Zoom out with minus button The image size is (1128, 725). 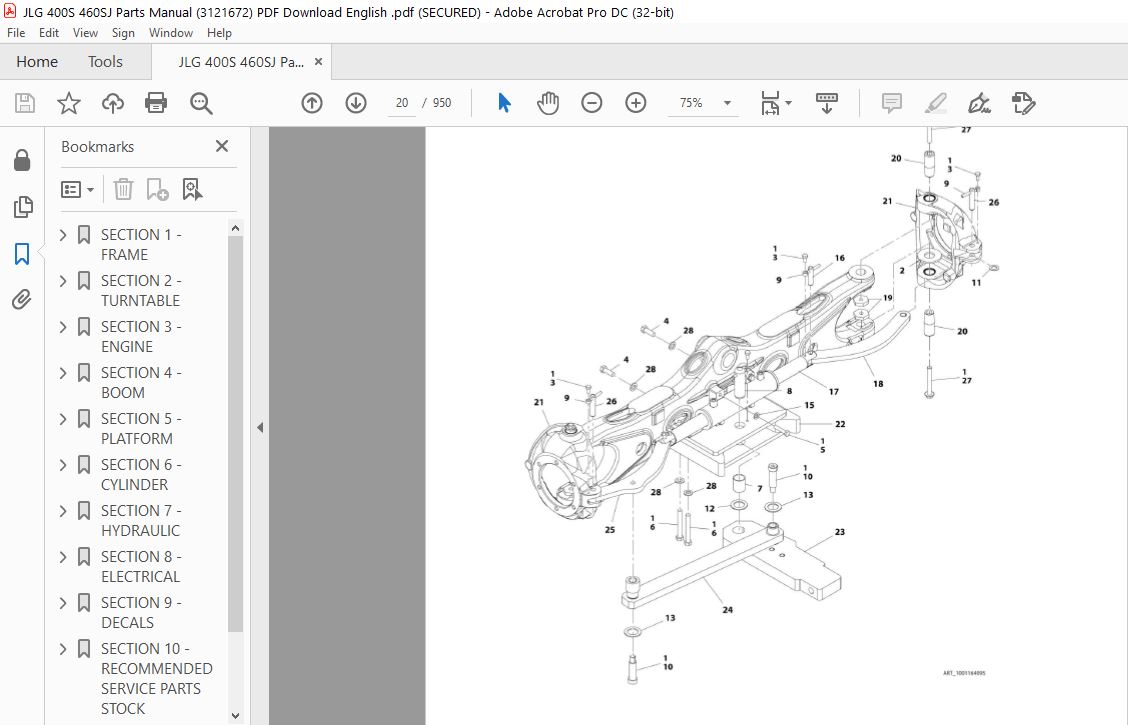click(591, 103)
